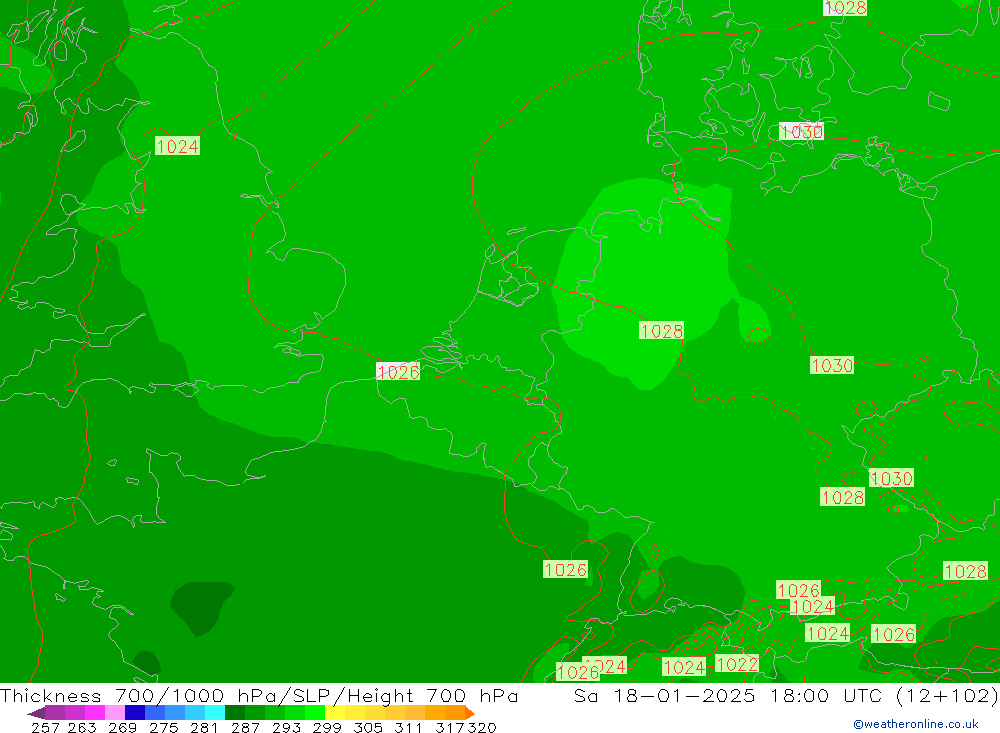This screenshot has height=733, width=1000.
Task: Click the 305 value on the legend
Action: pyautogui.click(x=367, y=727)
